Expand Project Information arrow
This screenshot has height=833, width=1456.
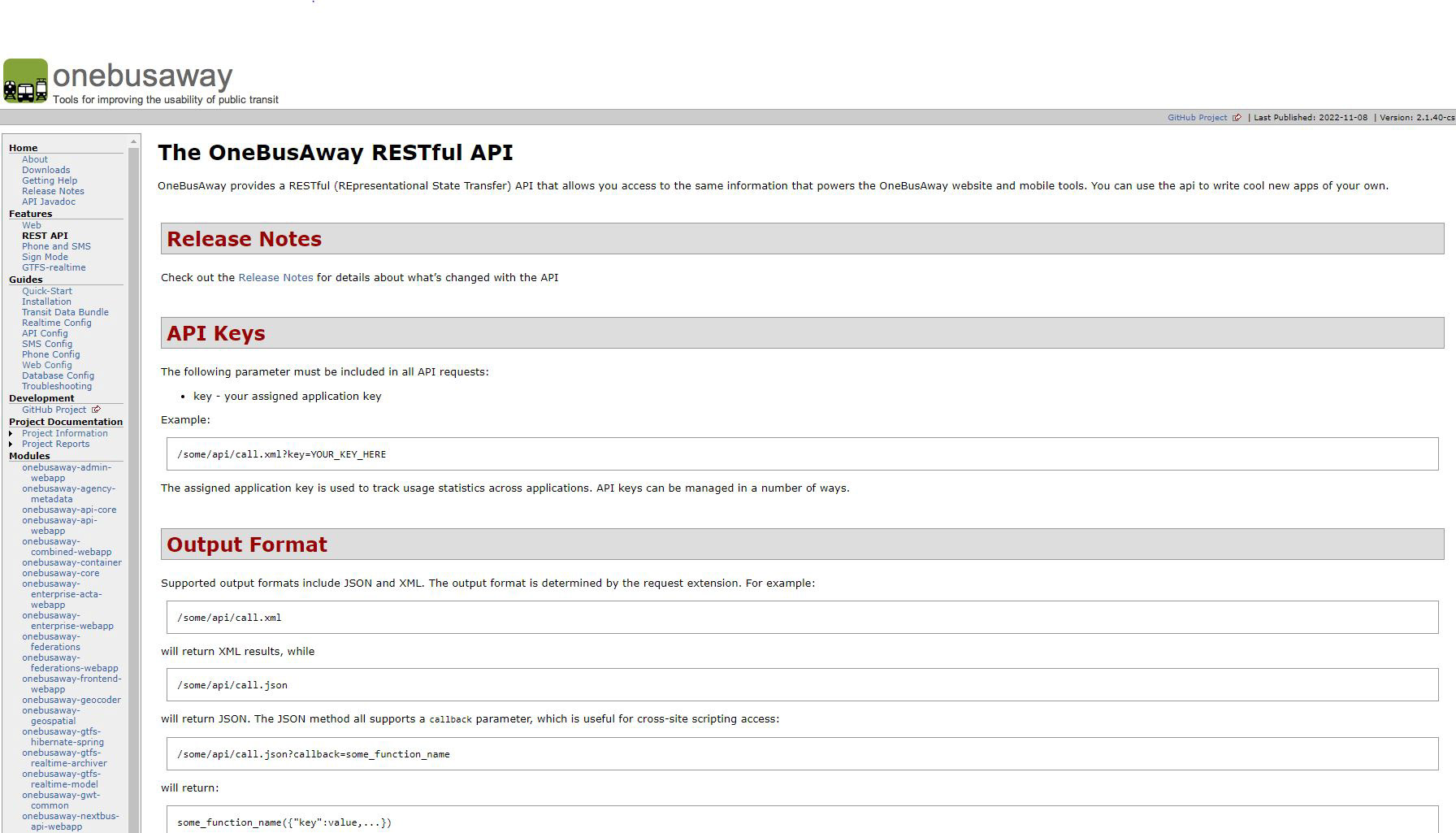click(x=11, y=433)
